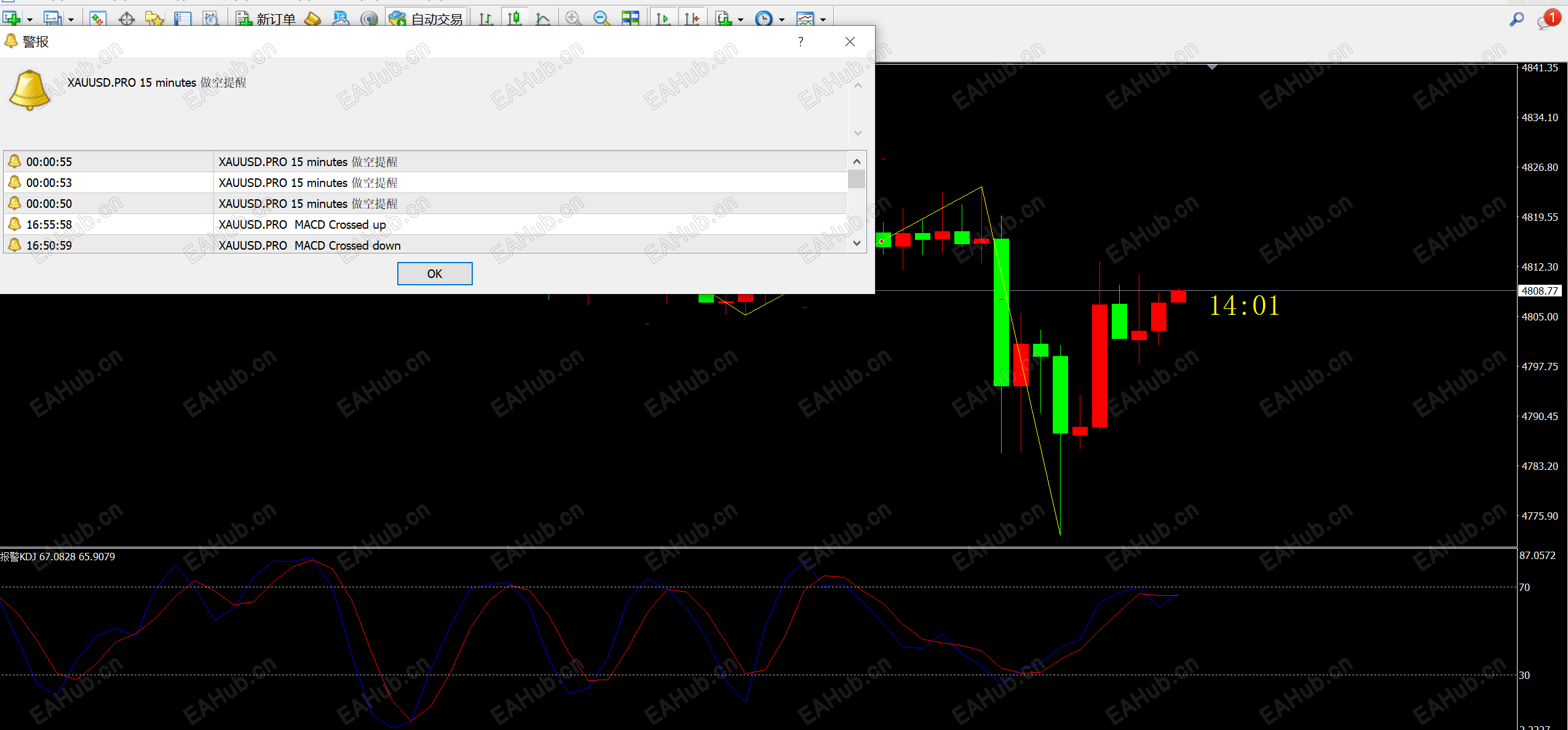Tile chart windows icon

tap(630, 18)
